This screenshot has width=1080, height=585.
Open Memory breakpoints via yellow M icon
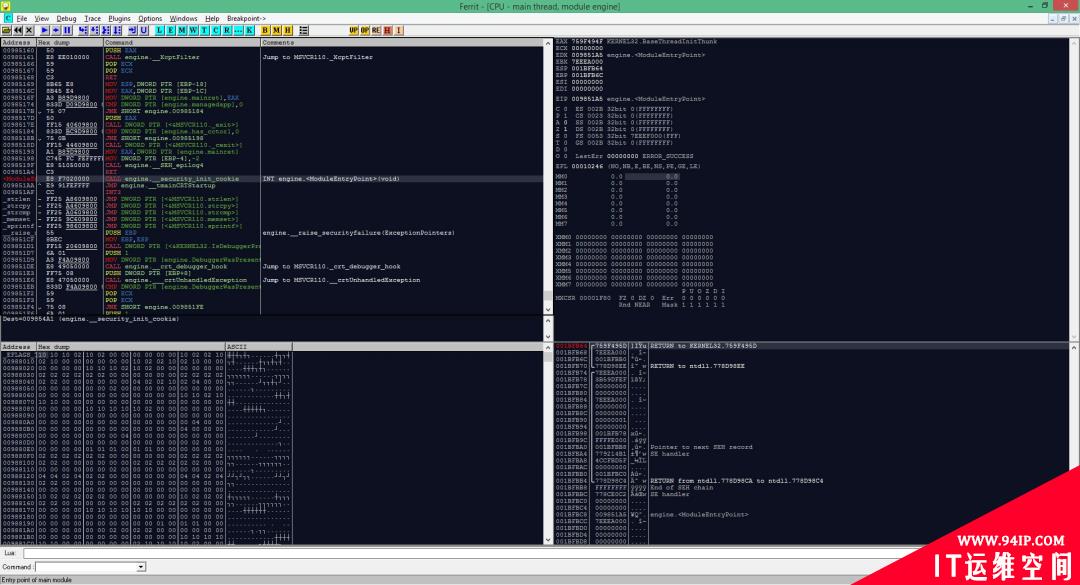(276, 30)
